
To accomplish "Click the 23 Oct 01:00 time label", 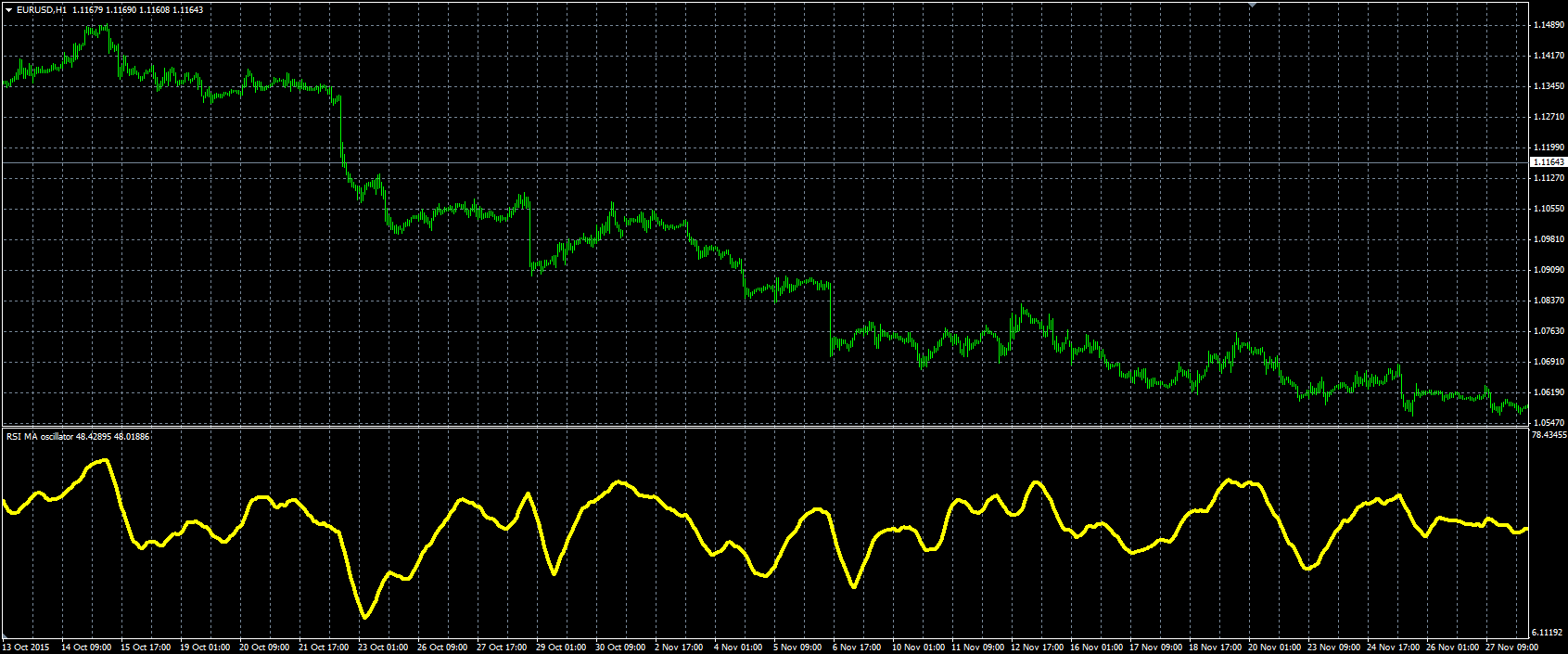I will click(x=383, y=648).
